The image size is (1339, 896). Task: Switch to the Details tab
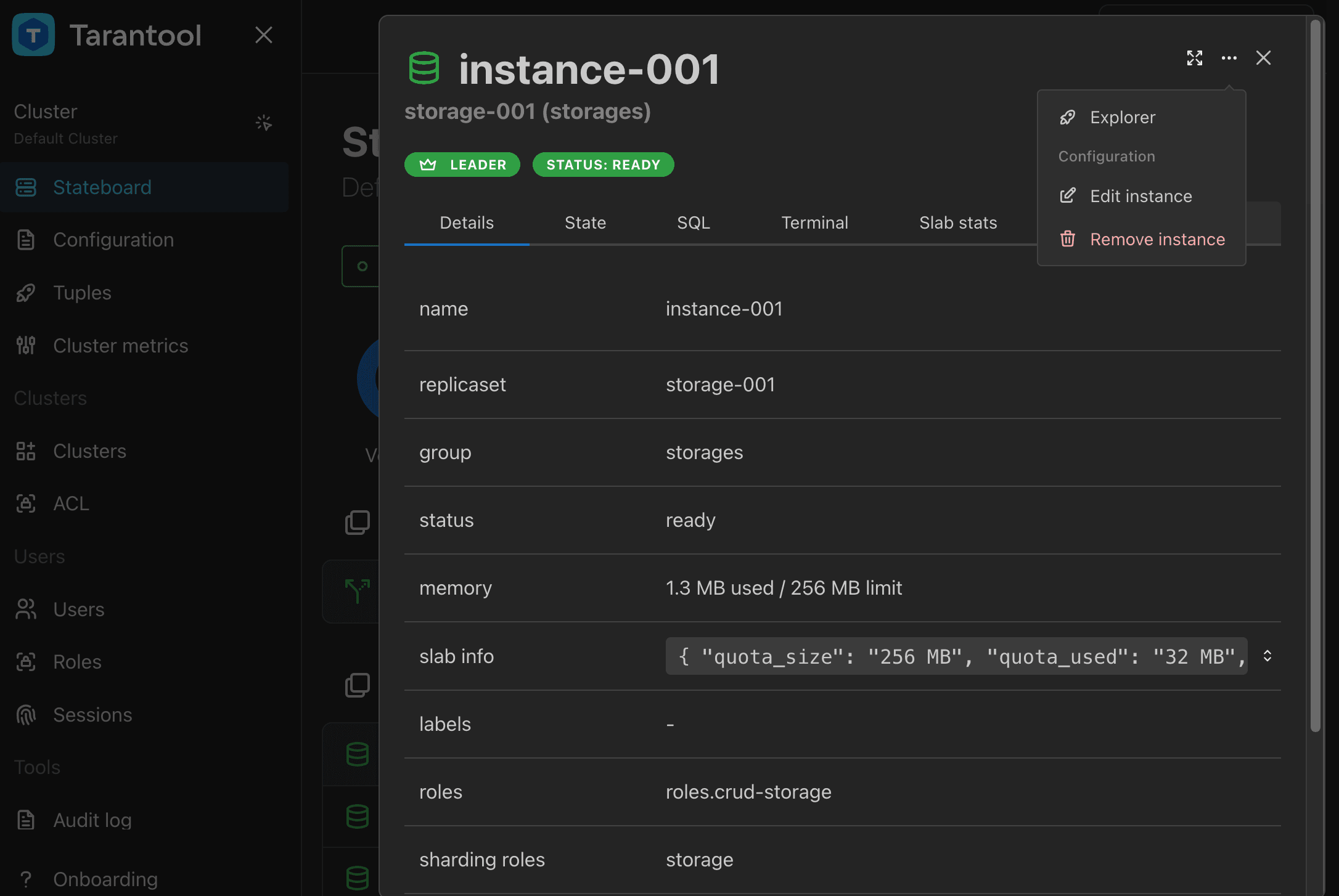pos(467,223)
